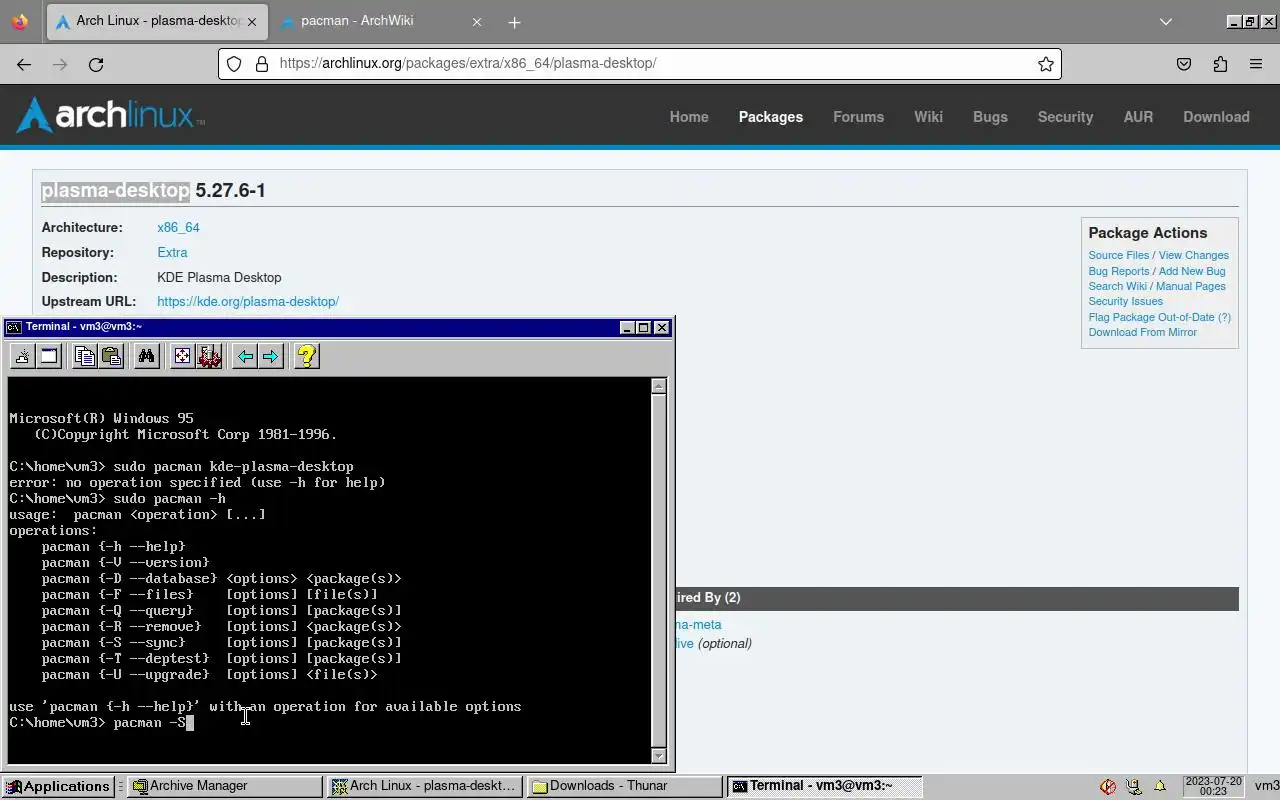Toggle terminal fullscreen with the arrows icon
The image size is (1280, 800).
point(182,356)
